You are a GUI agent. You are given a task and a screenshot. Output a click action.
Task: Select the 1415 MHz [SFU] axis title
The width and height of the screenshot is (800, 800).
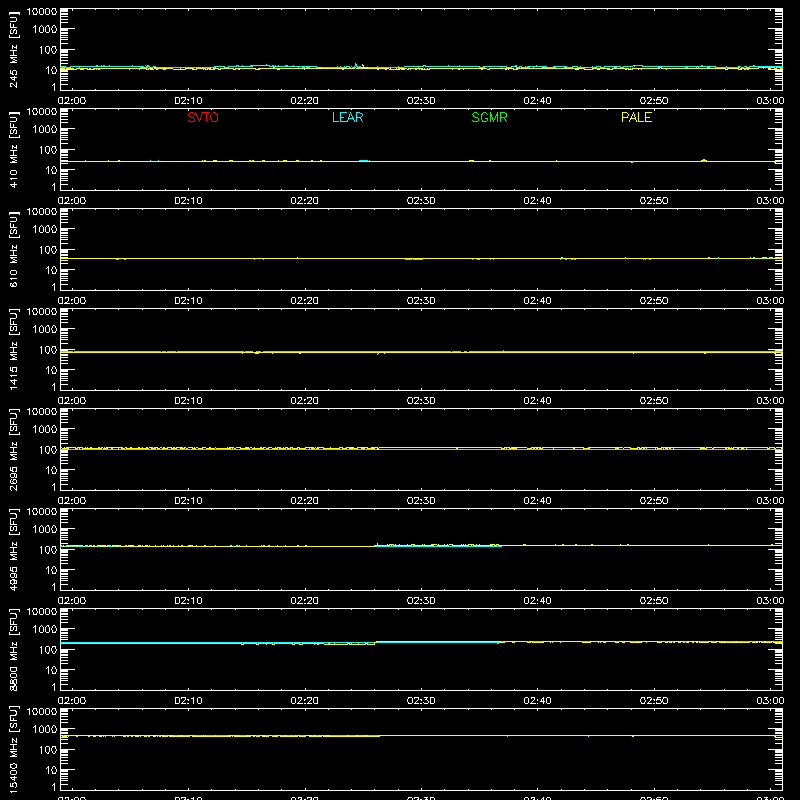(14, 349)
